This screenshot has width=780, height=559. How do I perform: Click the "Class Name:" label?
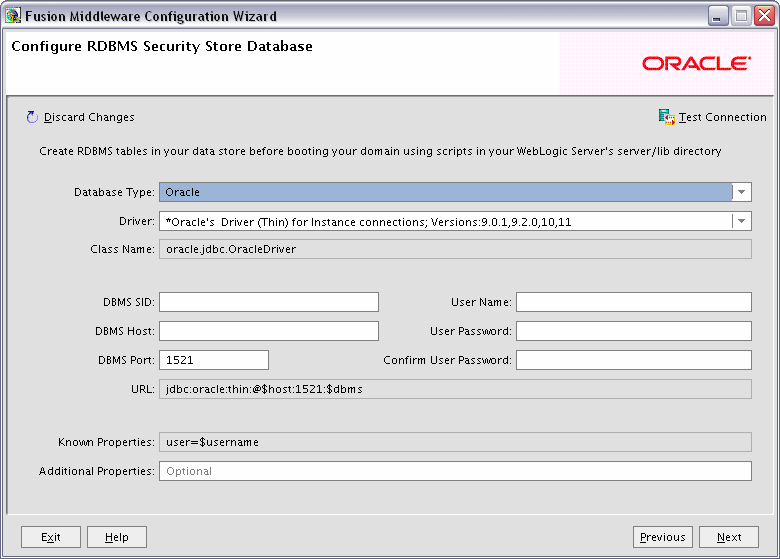pyautogui.click(x=122, y=249)
